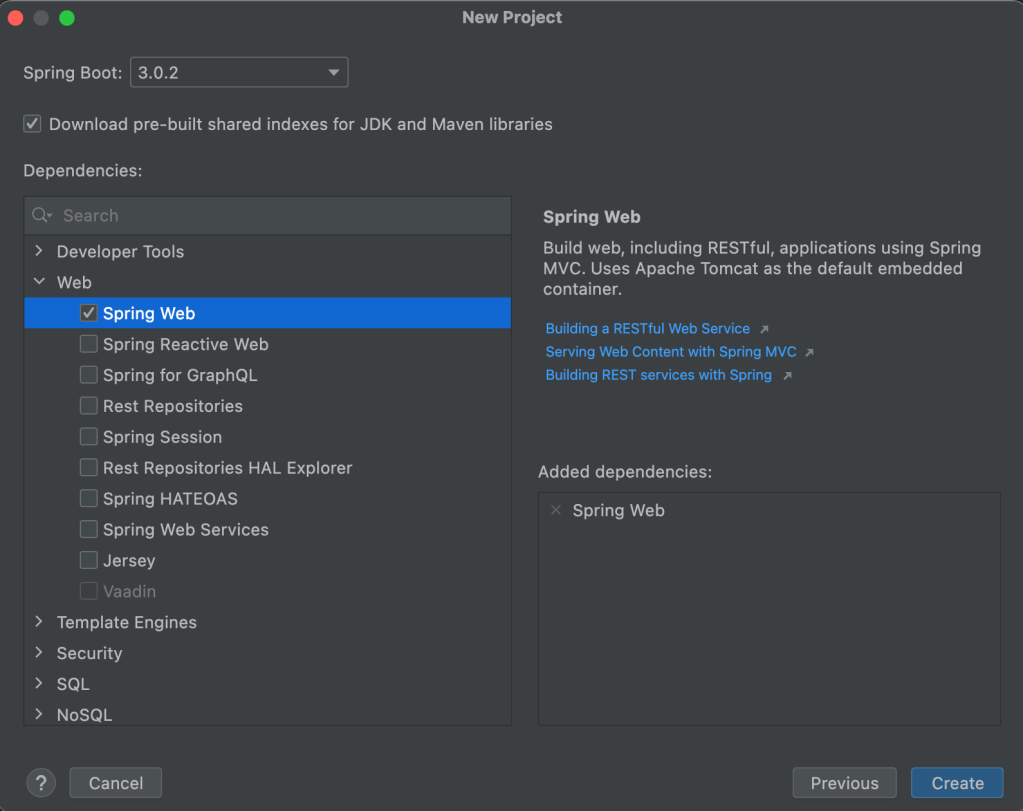
Task: Click the arrow icon beside Serving Web Content with Spring MVC
Action: [x=810, y=352]
